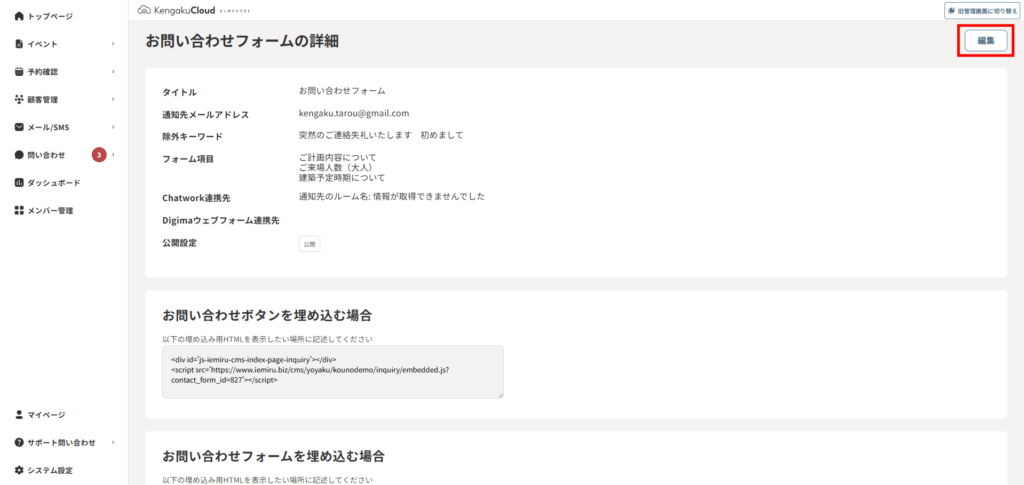Image resolution: width=1024 pixels, height=485 pixels.
Task: Click inside the お問い合わせボタン embed HTML textarea
Action: pos(332,371)
